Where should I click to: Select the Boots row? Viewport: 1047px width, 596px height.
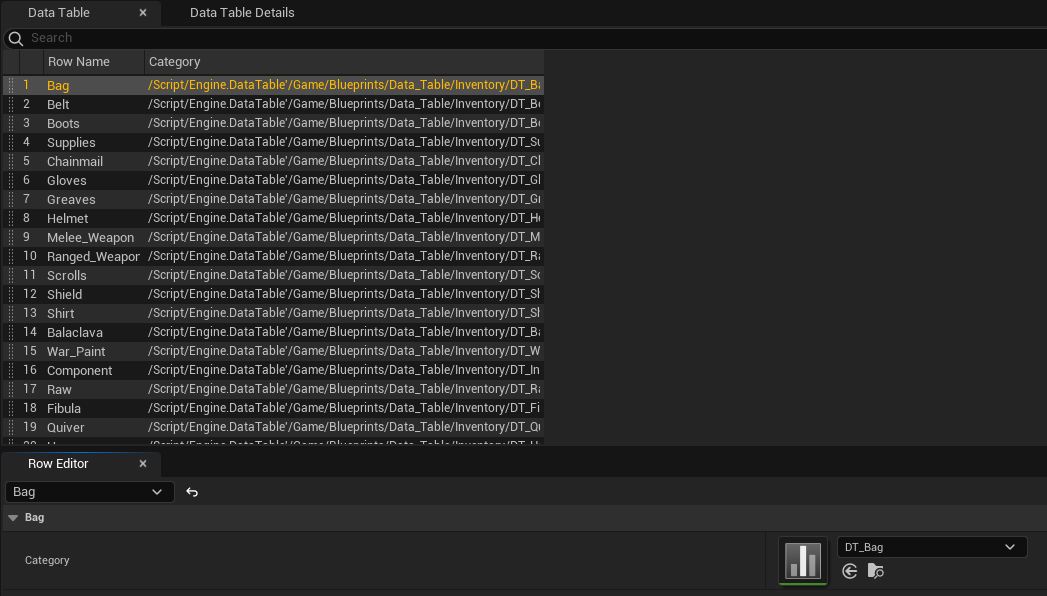pyautogui.click(x=273, y=123)
